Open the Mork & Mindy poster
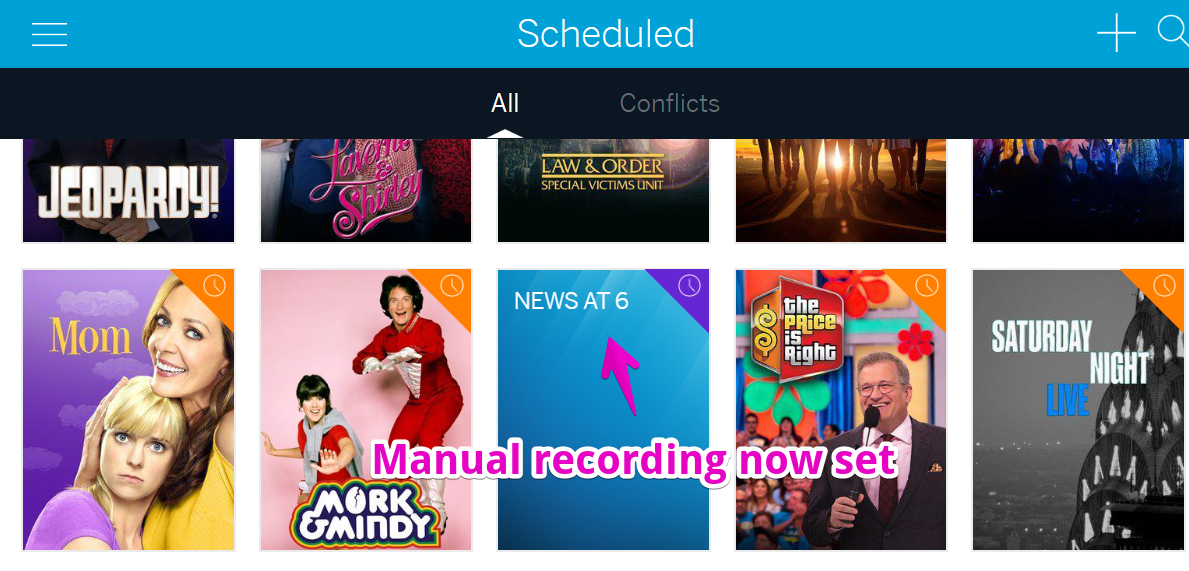 [365, 409]
